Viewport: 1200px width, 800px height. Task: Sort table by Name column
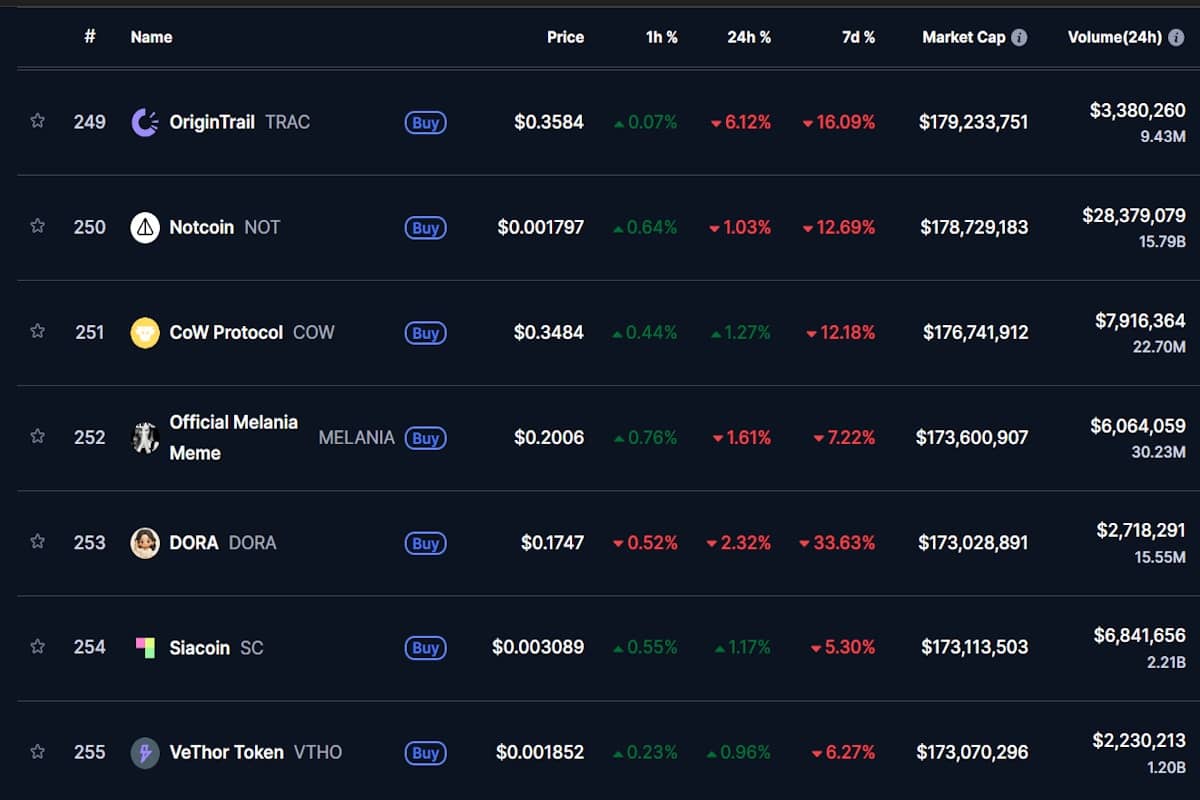(x=151, y=37)
